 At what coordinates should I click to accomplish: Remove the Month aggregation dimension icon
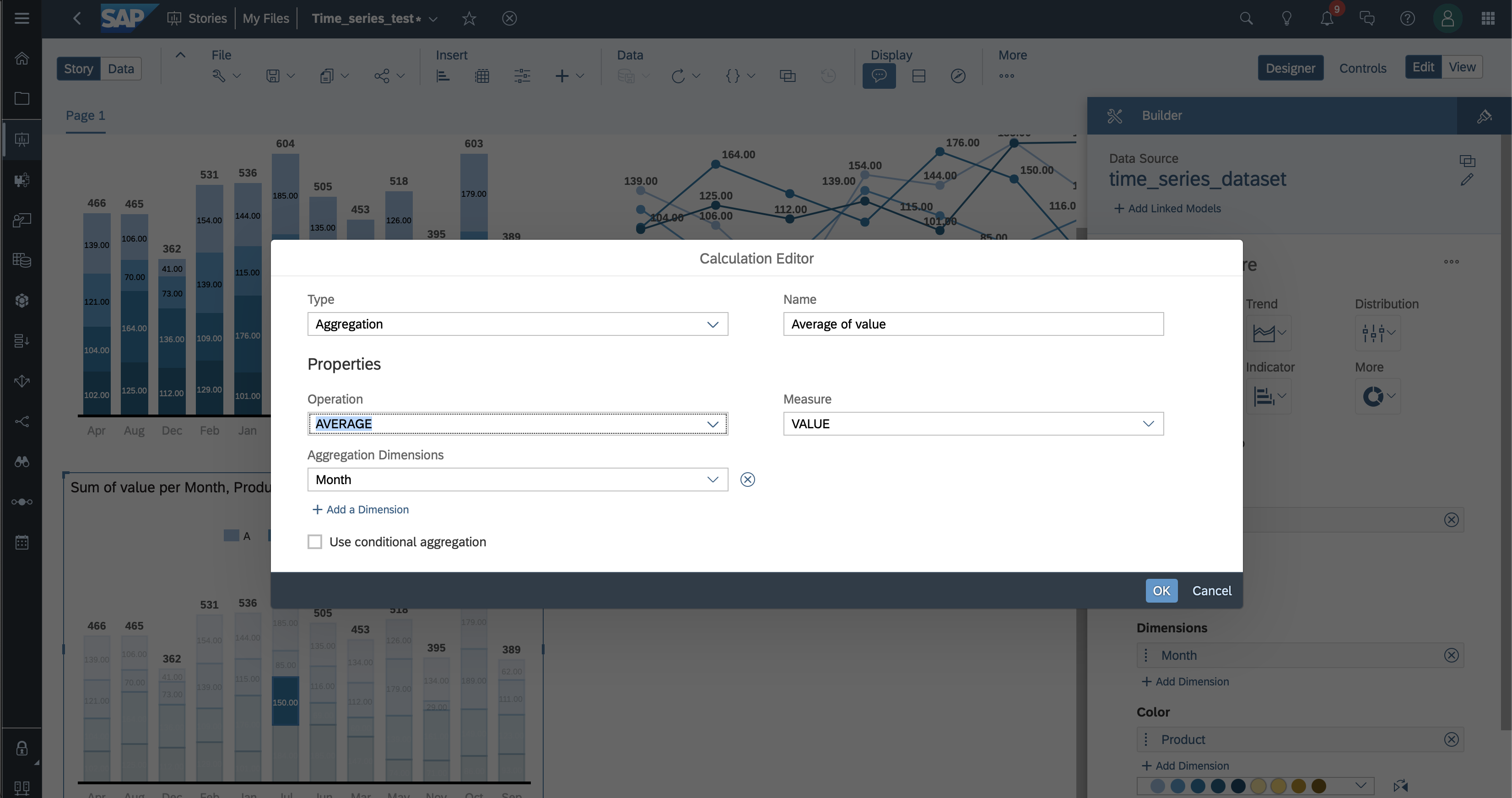[x=747, y=480]
